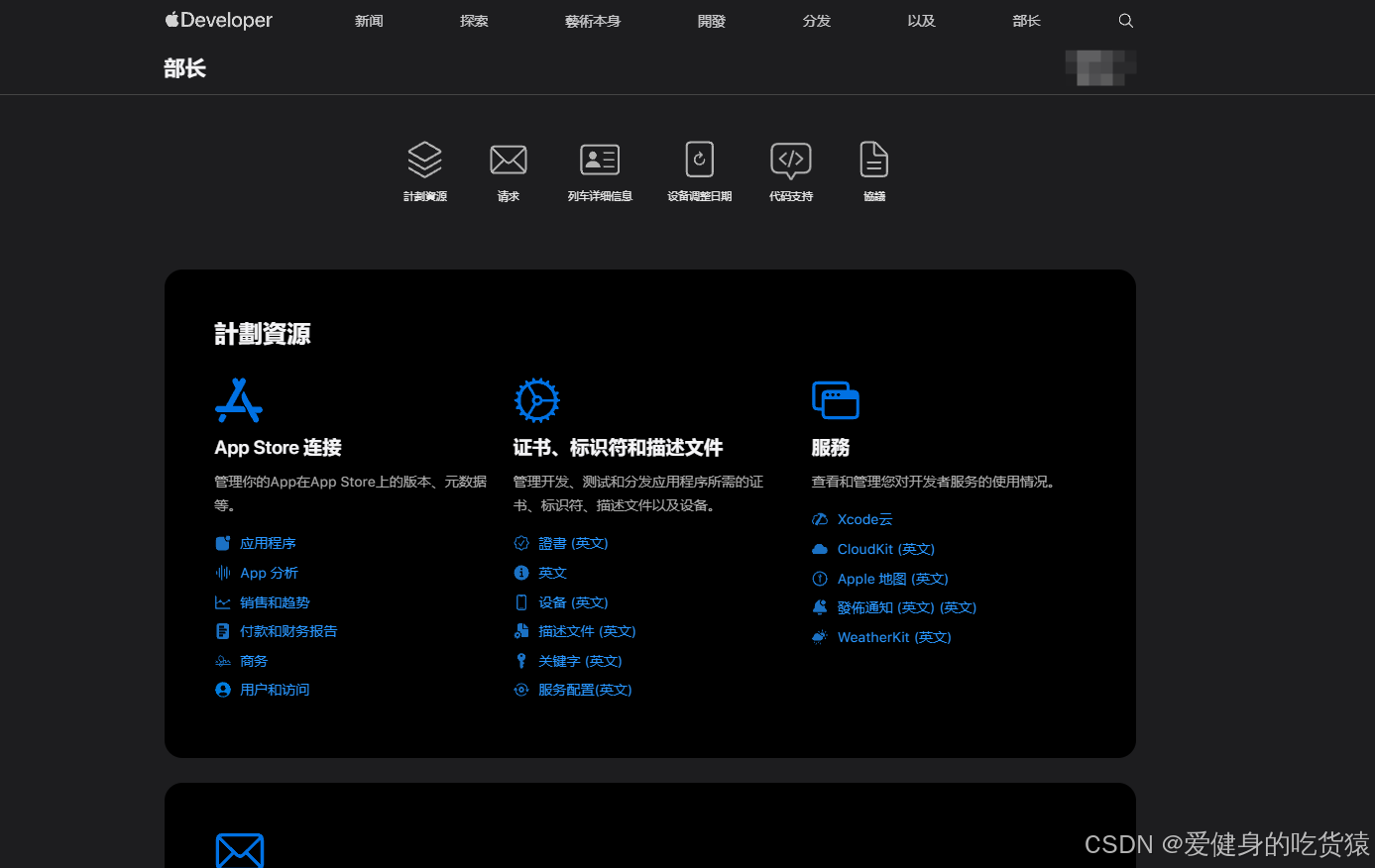Click the Xcode云 cloud icon
Screen dimensions: 1375x868
point(820,519)
